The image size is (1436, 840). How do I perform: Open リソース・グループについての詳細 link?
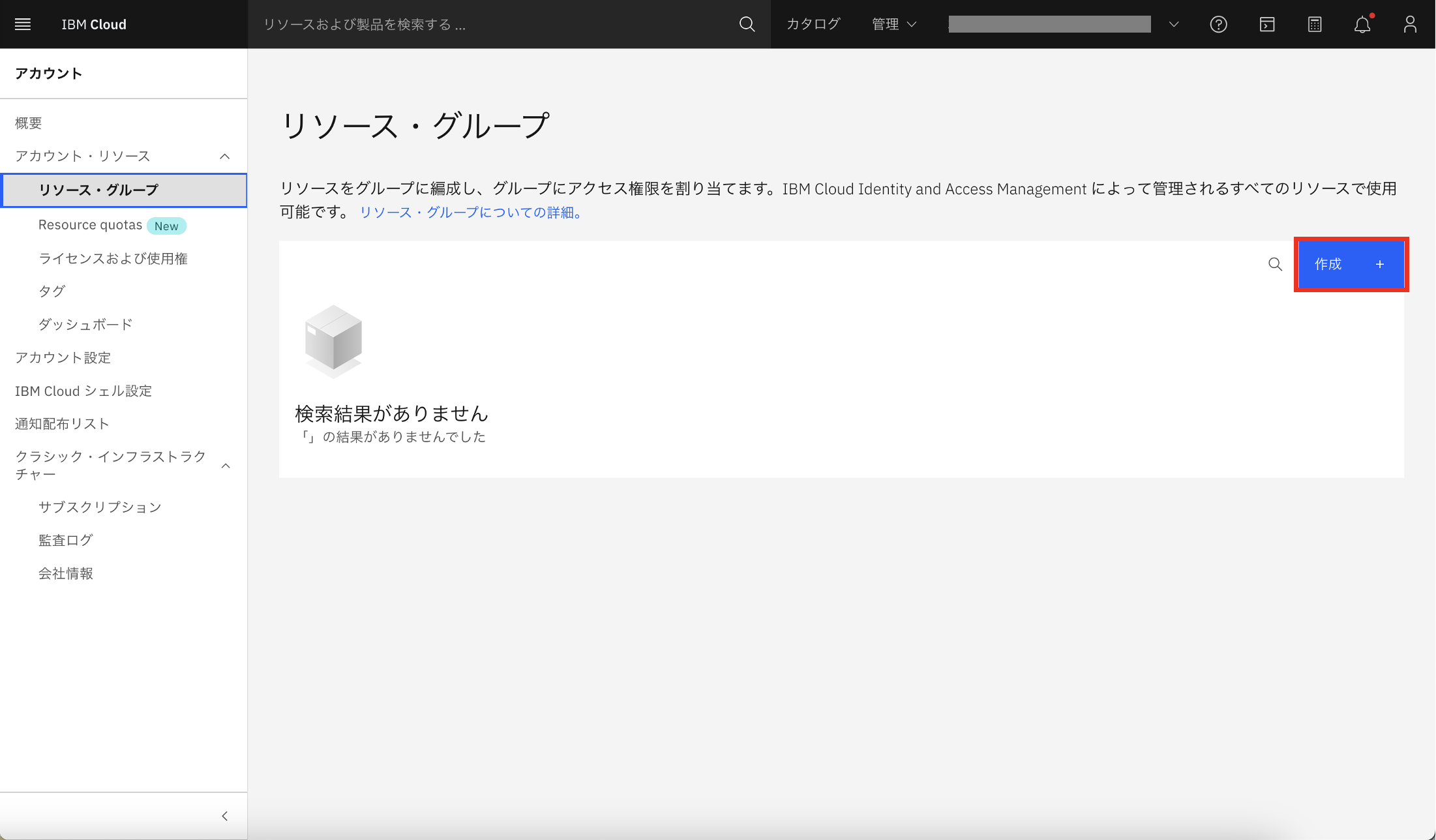(470, 212)
